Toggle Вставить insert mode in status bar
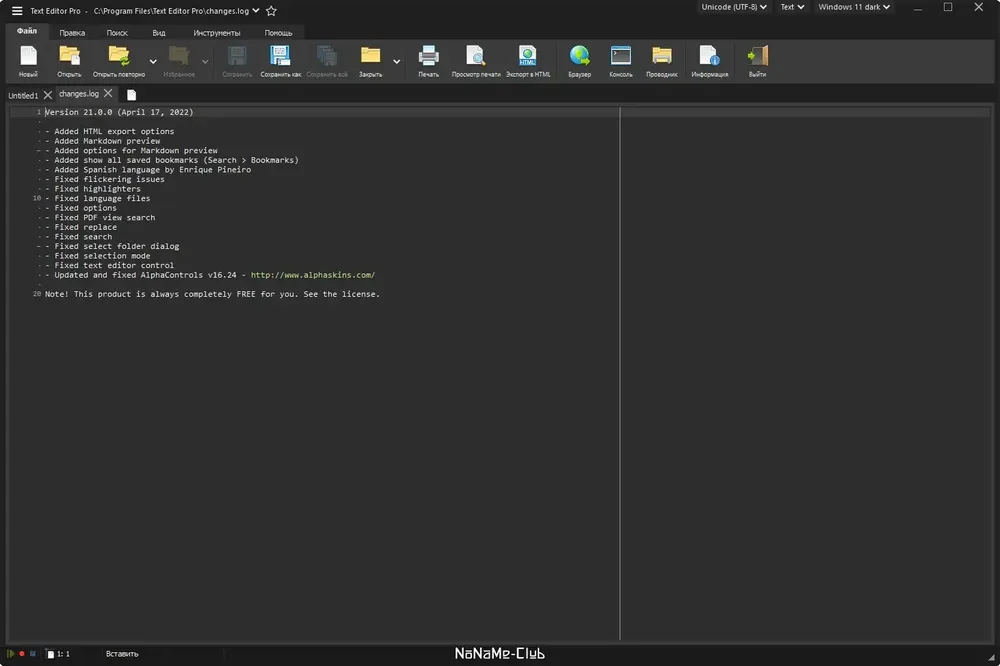1000x666 pixels. (x=122, y=654)
